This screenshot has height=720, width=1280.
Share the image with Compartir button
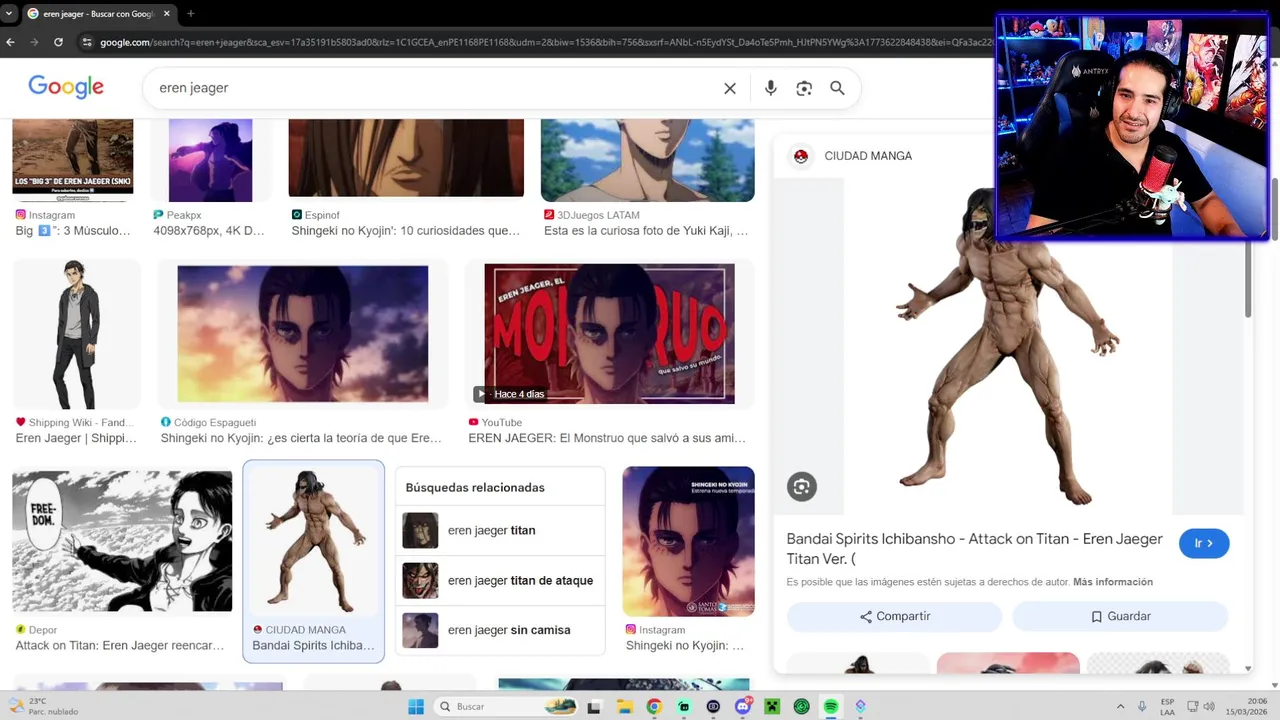click(x=894, y=616)
